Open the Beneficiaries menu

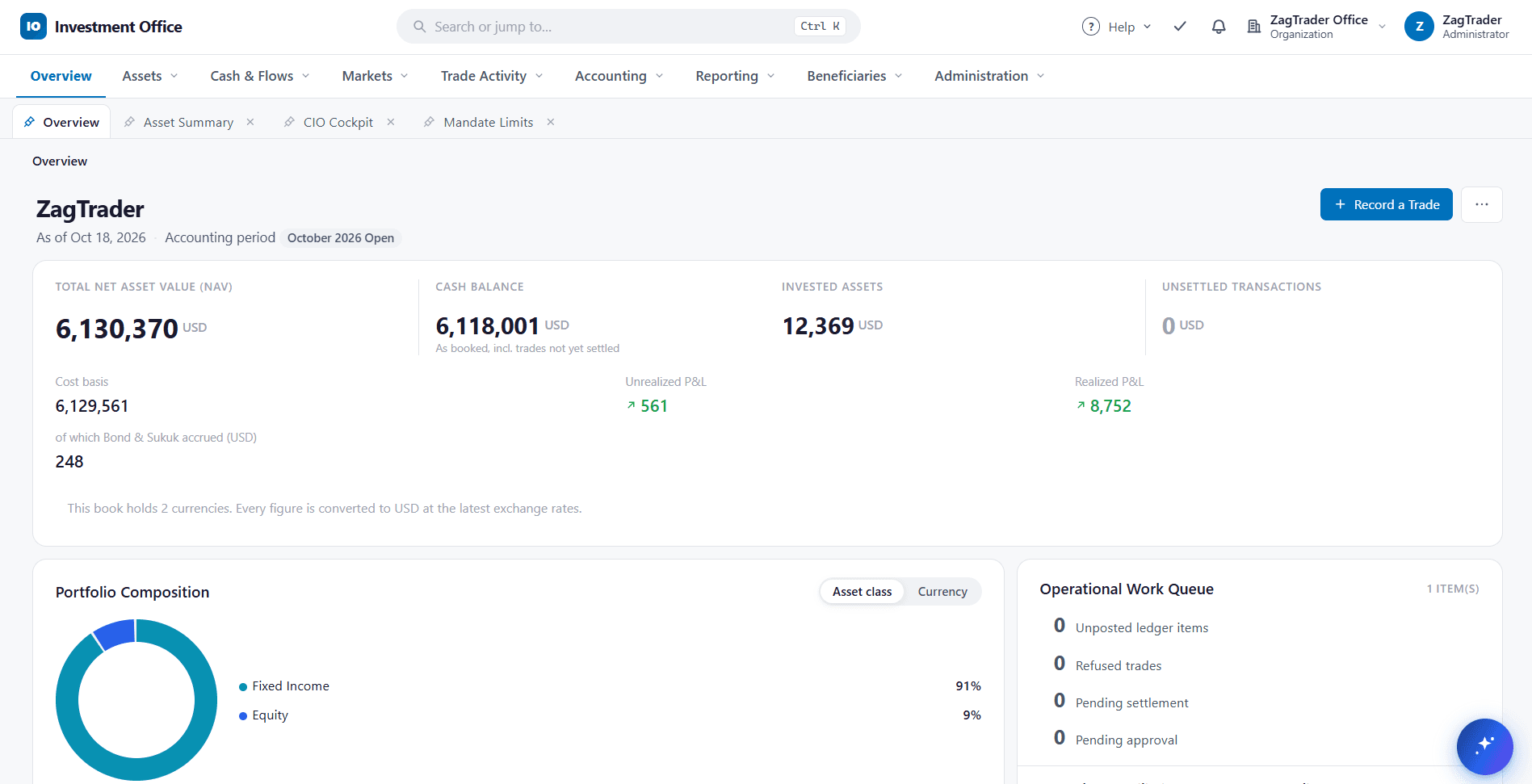pos(854,76)
